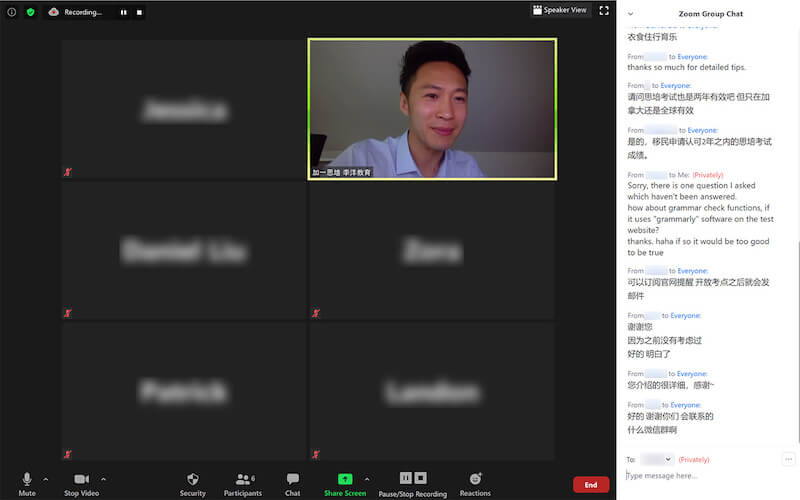Pause the recording from the top bar
800x500 pixels.
pyautogui.click(x=124, y=12)
